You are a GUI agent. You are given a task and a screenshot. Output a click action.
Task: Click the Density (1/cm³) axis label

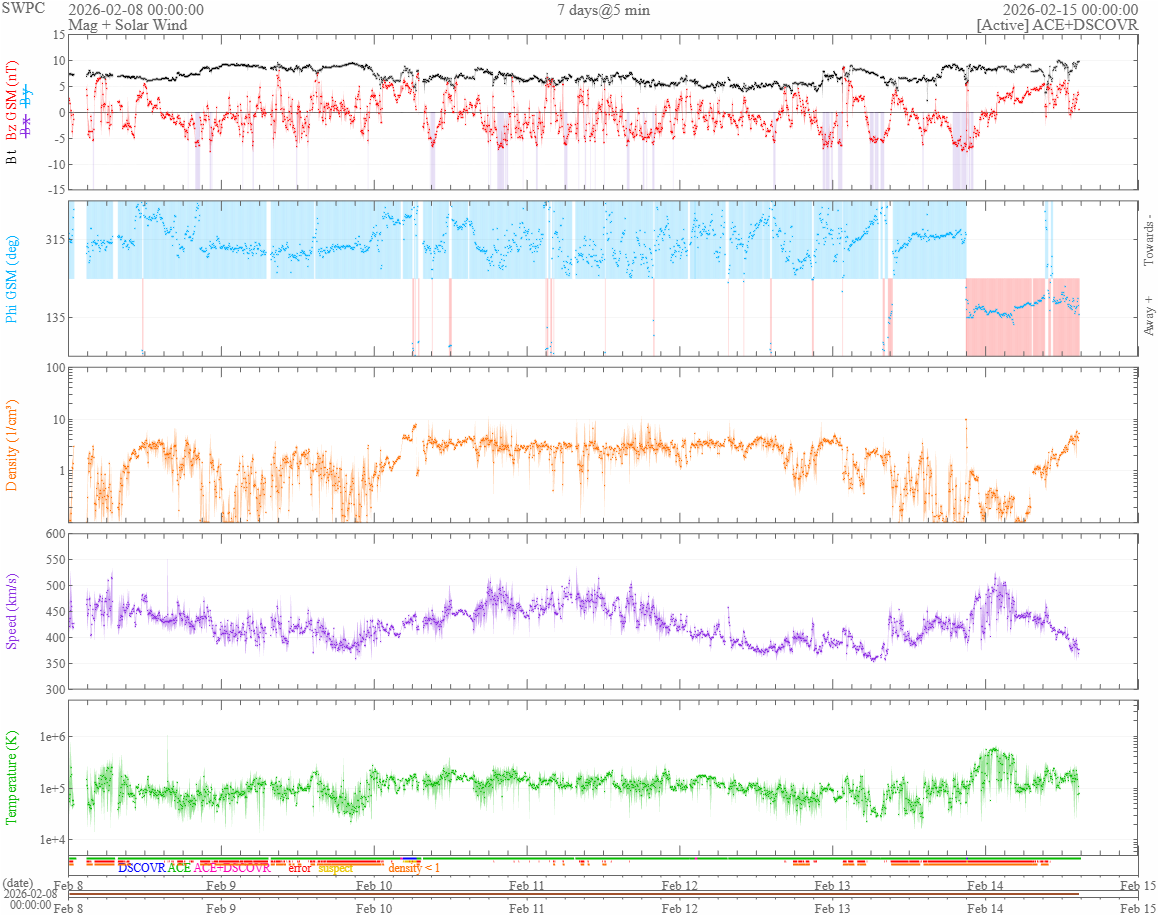(x=11, y=445)
